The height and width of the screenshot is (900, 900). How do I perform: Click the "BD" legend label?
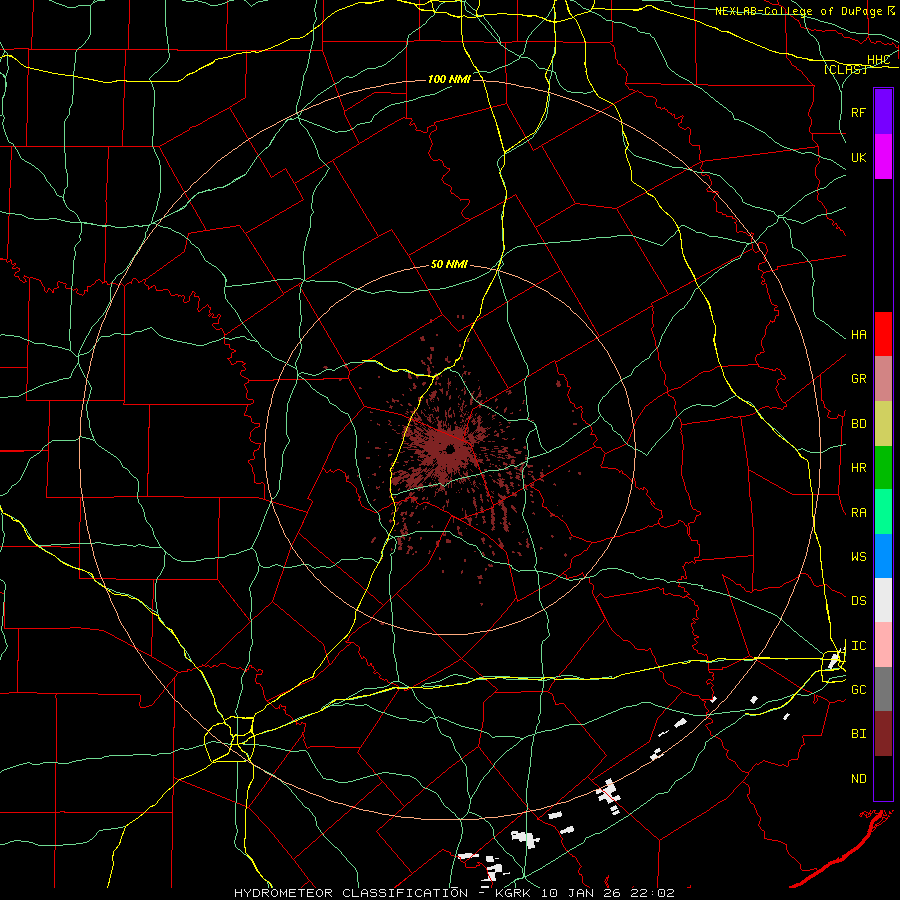click(858, 424)
